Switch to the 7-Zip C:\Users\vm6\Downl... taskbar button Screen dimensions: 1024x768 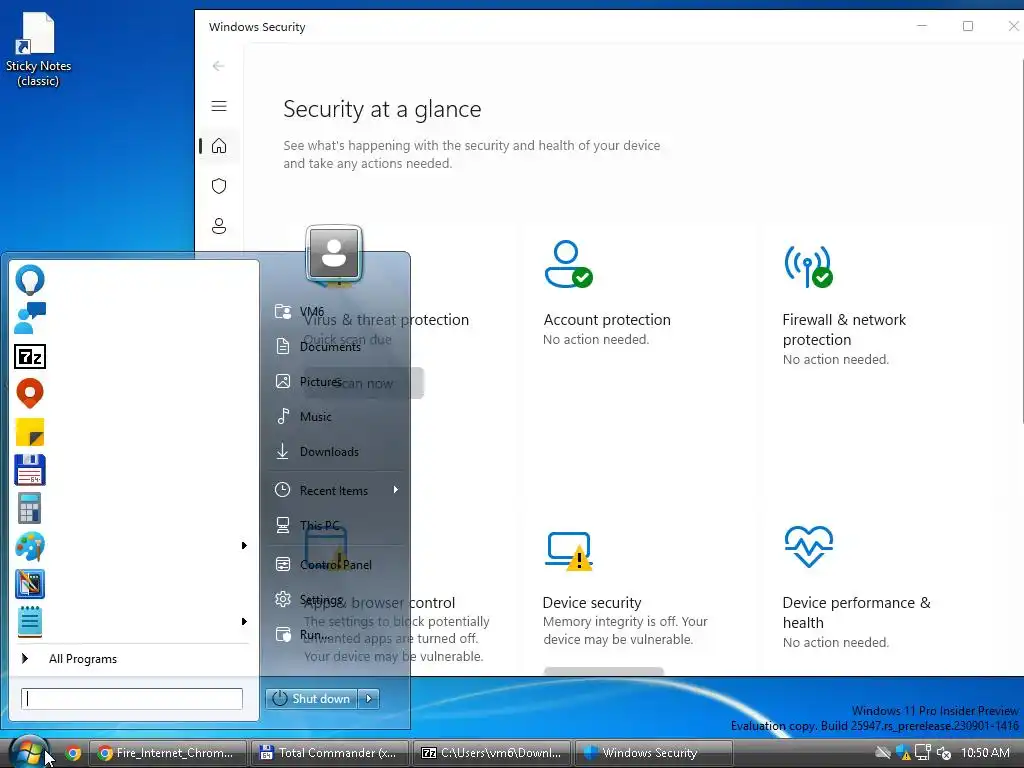[492, 753]
